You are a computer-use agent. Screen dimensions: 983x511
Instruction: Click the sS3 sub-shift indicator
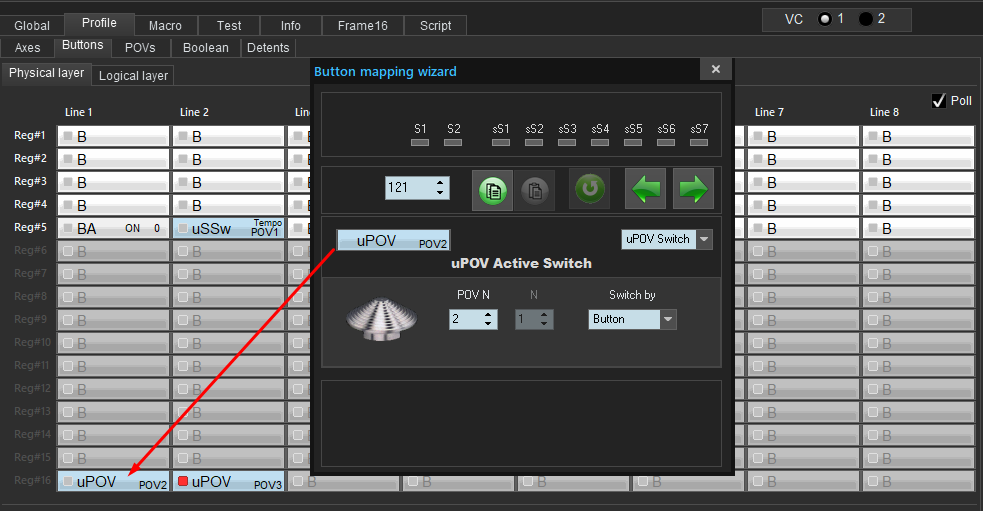pos(567,142)
